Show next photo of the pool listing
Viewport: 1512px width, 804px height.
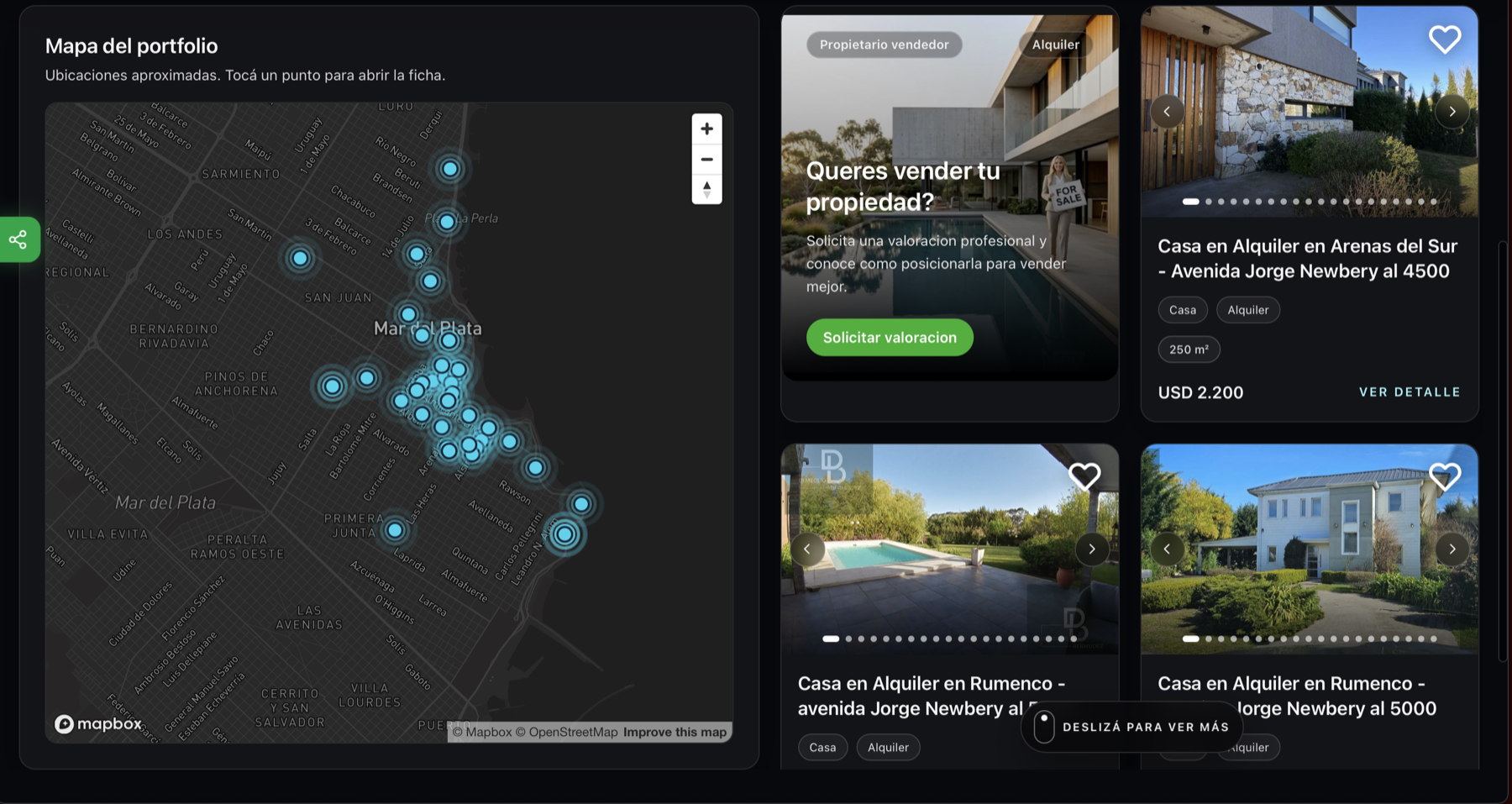[1092, 549]
